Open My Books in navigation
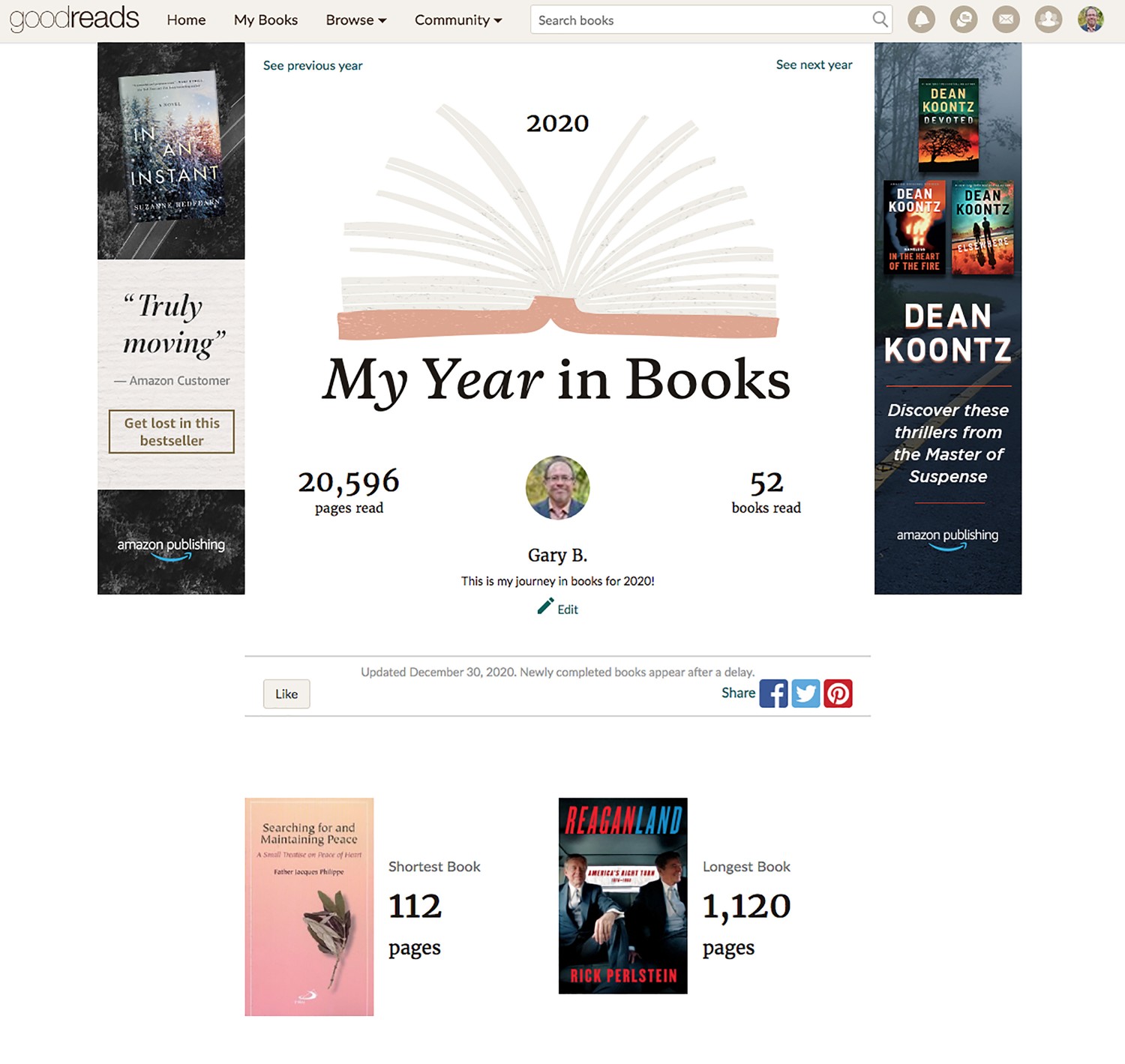The image size is (1125, 1064). 265,20
